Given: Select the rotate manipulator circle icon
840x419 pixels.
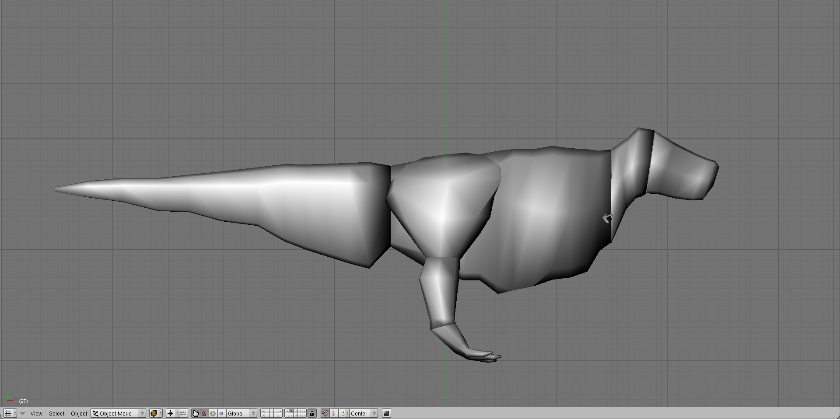Looking at the screenshot, I should coord(213,413).
